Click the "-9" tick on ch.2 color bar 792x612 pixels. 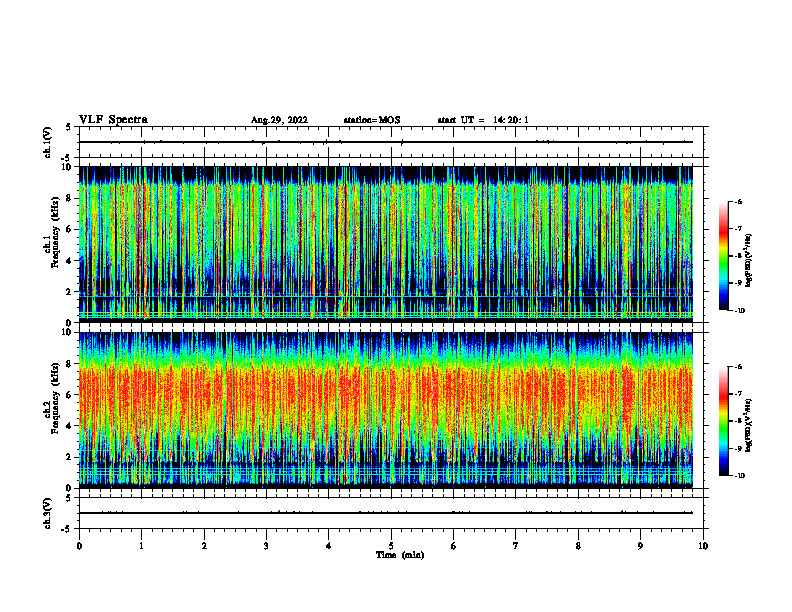pos(738,448)
